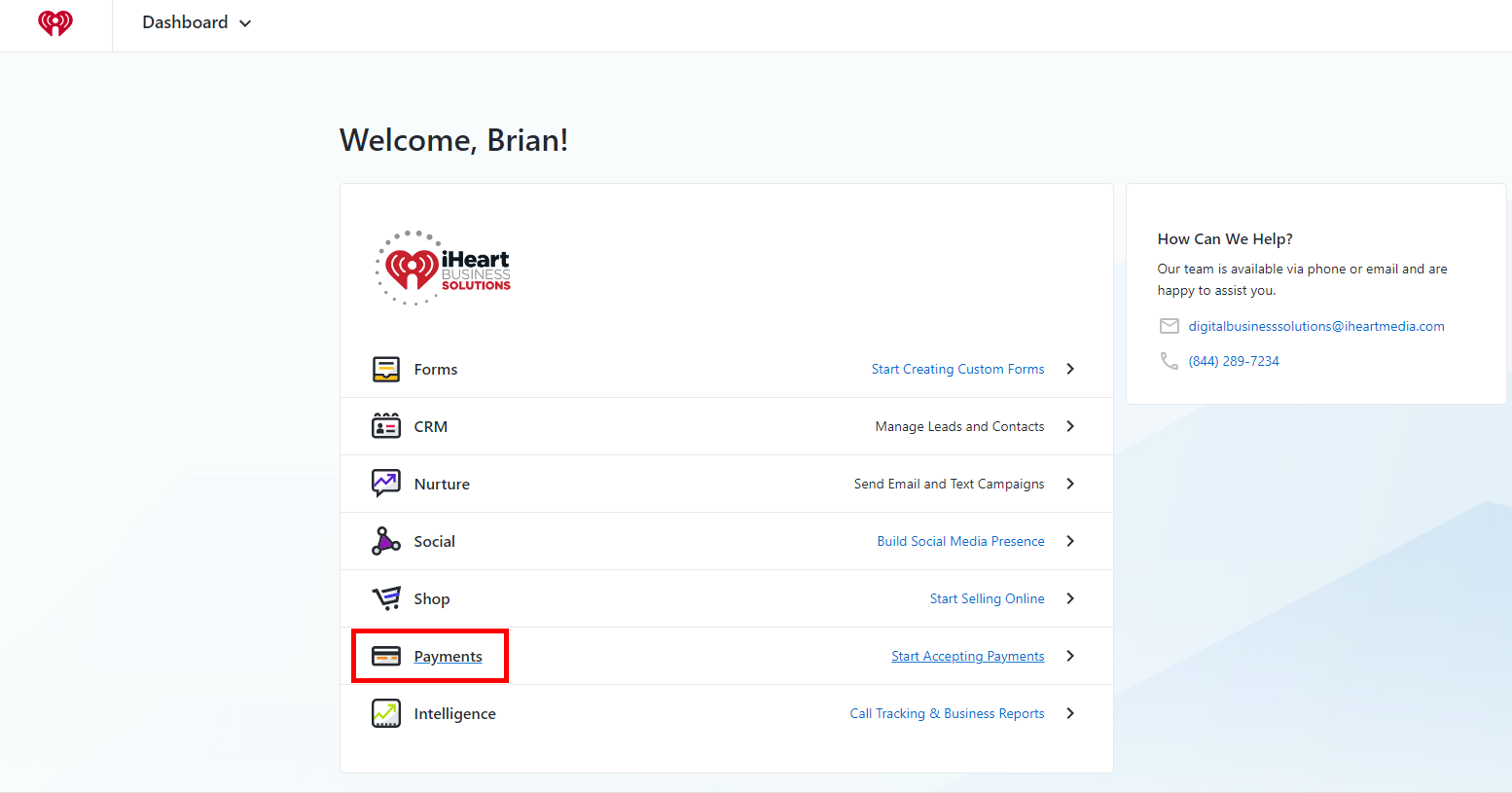Open the Forms product
This screenshot has height=793, width=1512.
click(x=435, y=369)
